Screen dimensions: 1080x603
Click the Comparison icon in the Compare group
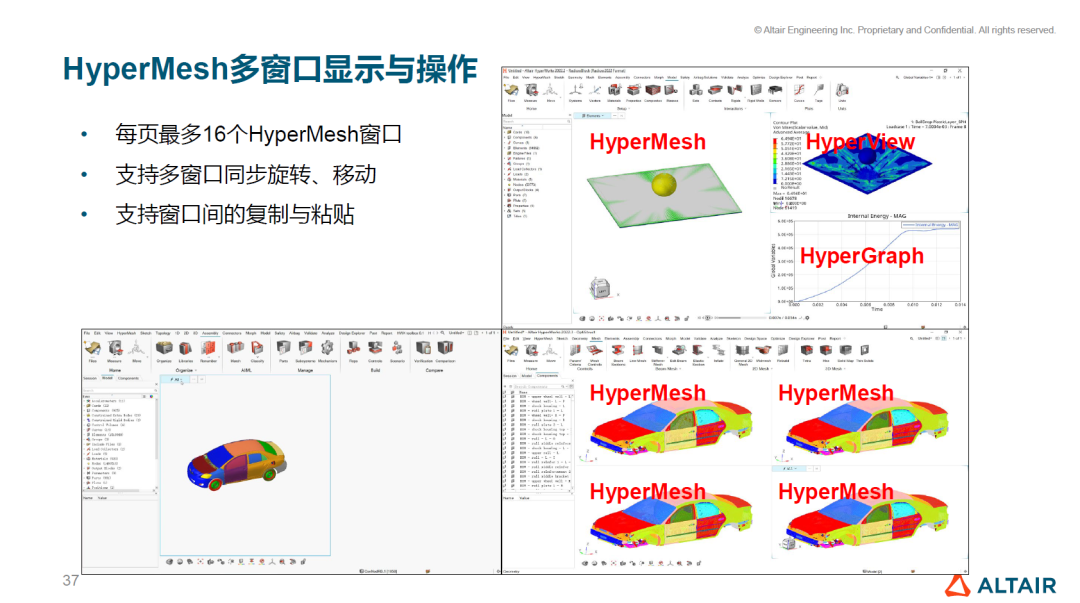click(x=445, y=349)
